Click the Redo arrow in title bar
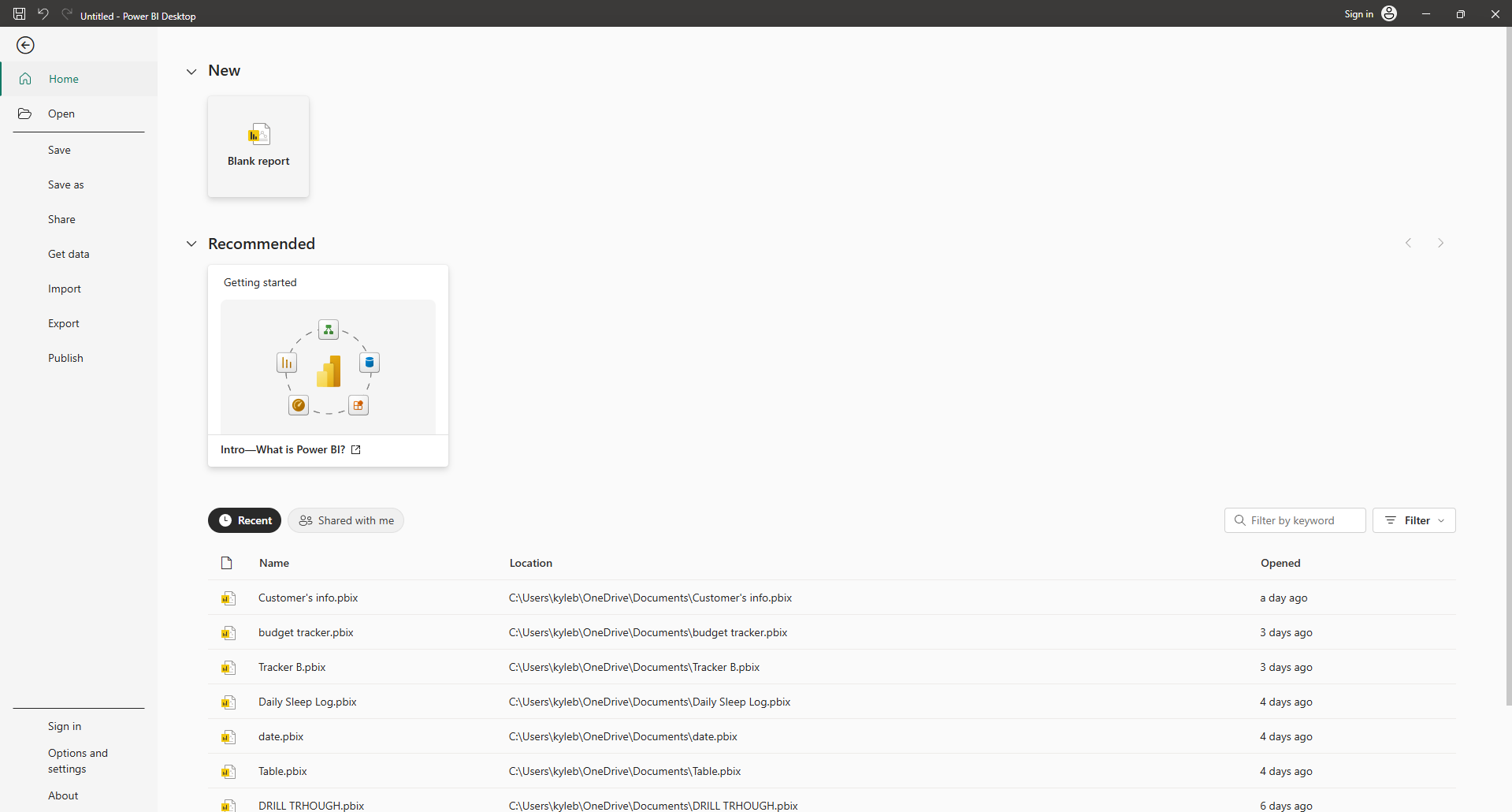This screenshot has width=1512, height=812. click(67, 13)
